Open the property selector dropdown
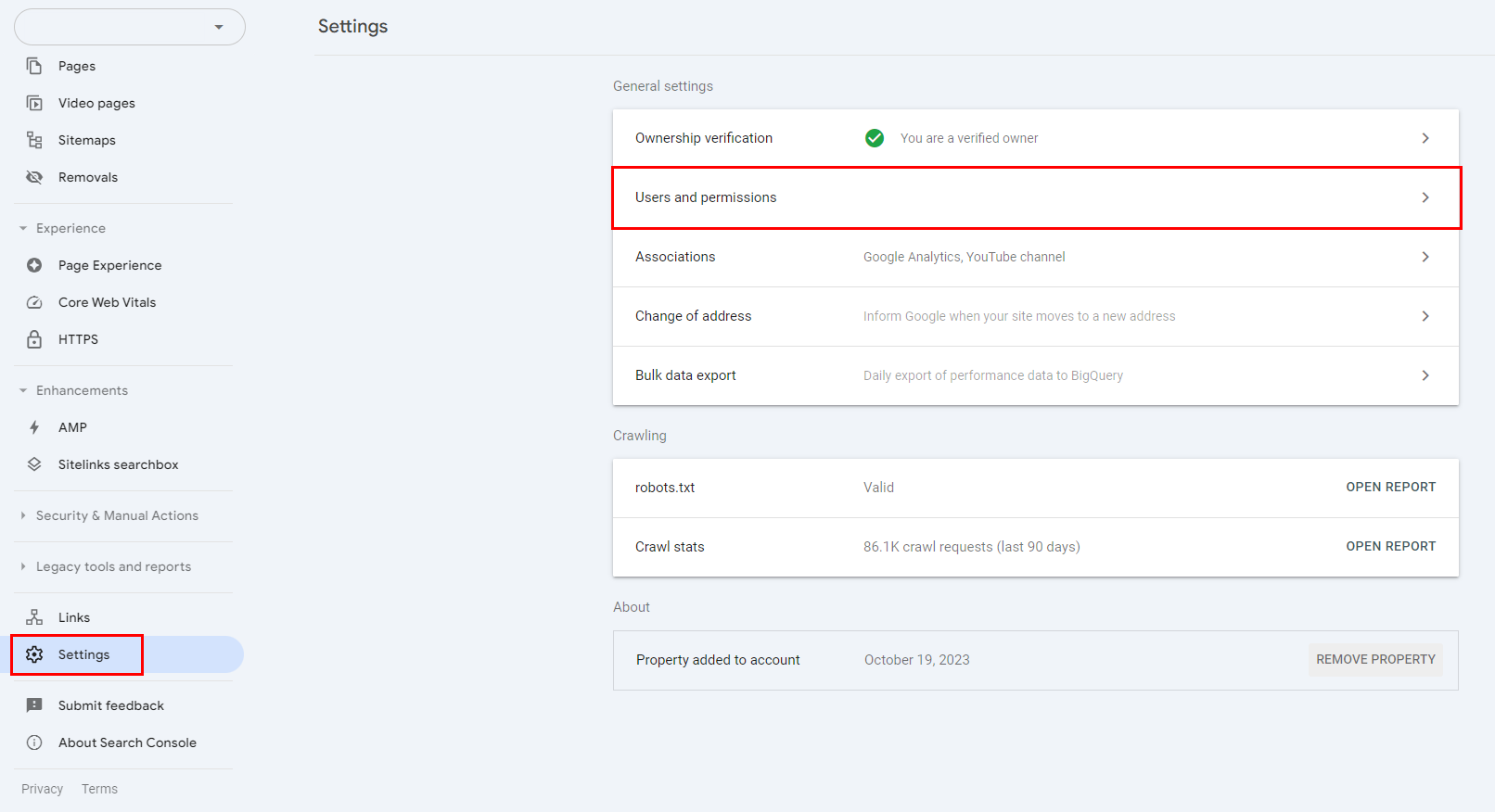This screenshot has width=1495, height=812. [x=130, y=27]
